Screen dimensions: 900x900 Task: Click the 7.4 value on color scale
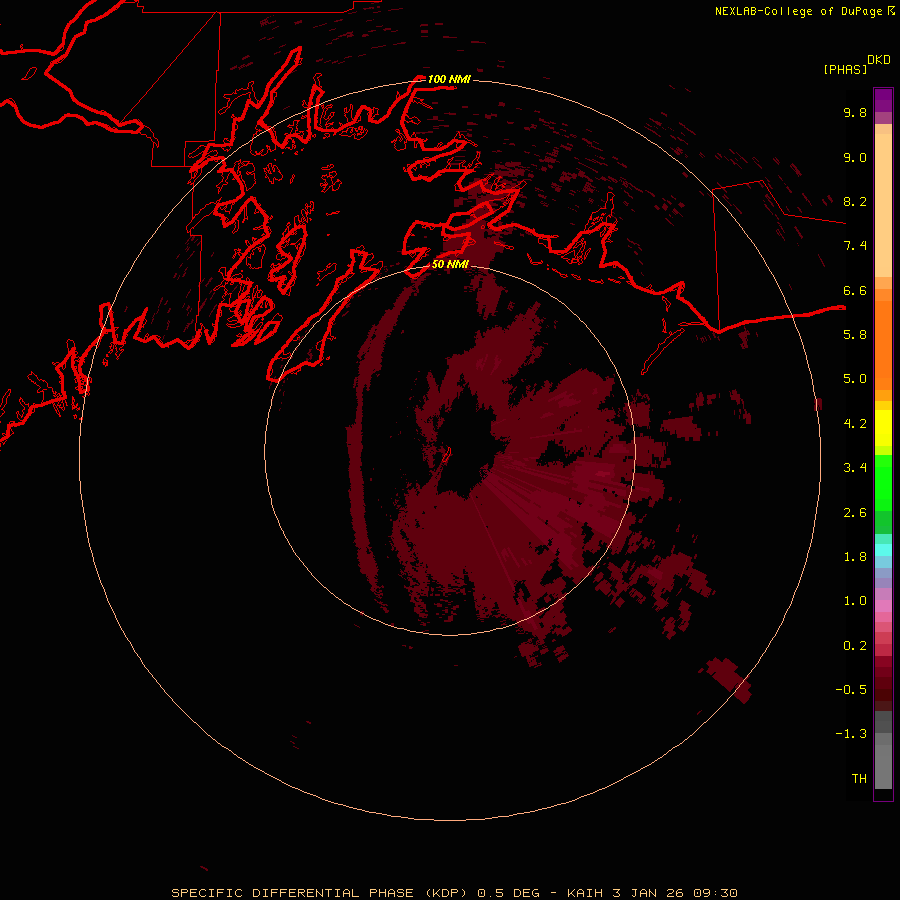point(855,246)
